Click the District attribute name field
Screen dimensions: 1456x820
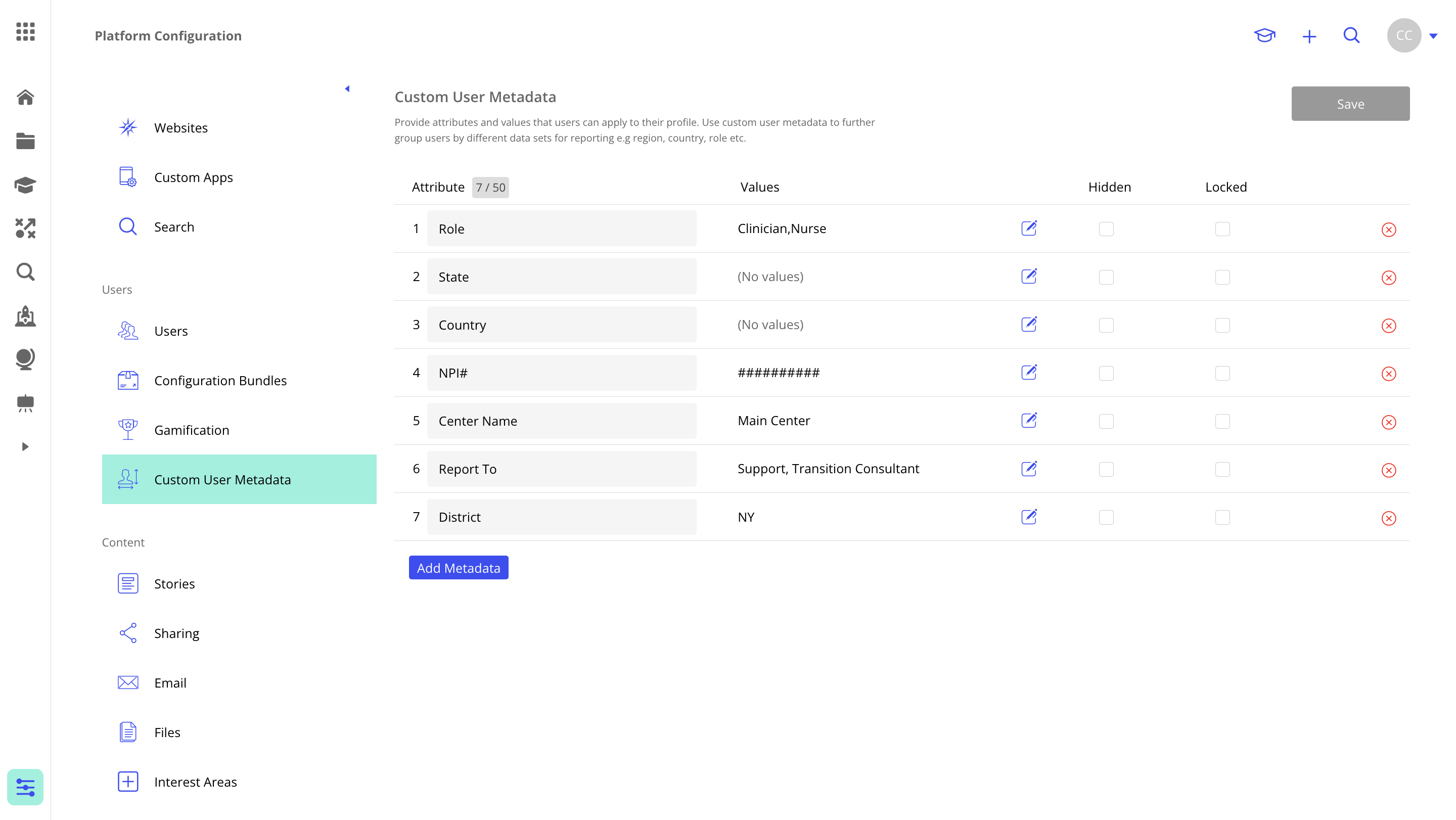pyautogui.click(x=561, y=517)
